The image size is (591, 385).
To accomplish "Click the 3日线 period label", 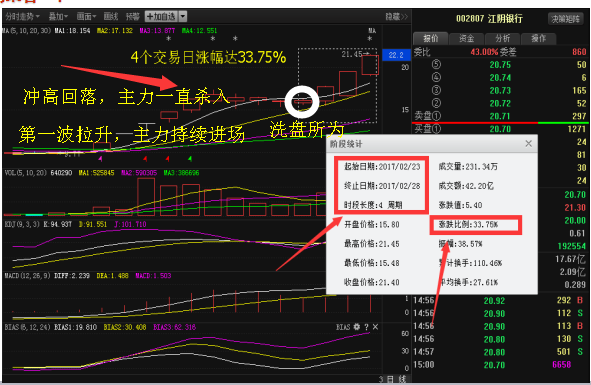I will (x=392, y=379).
